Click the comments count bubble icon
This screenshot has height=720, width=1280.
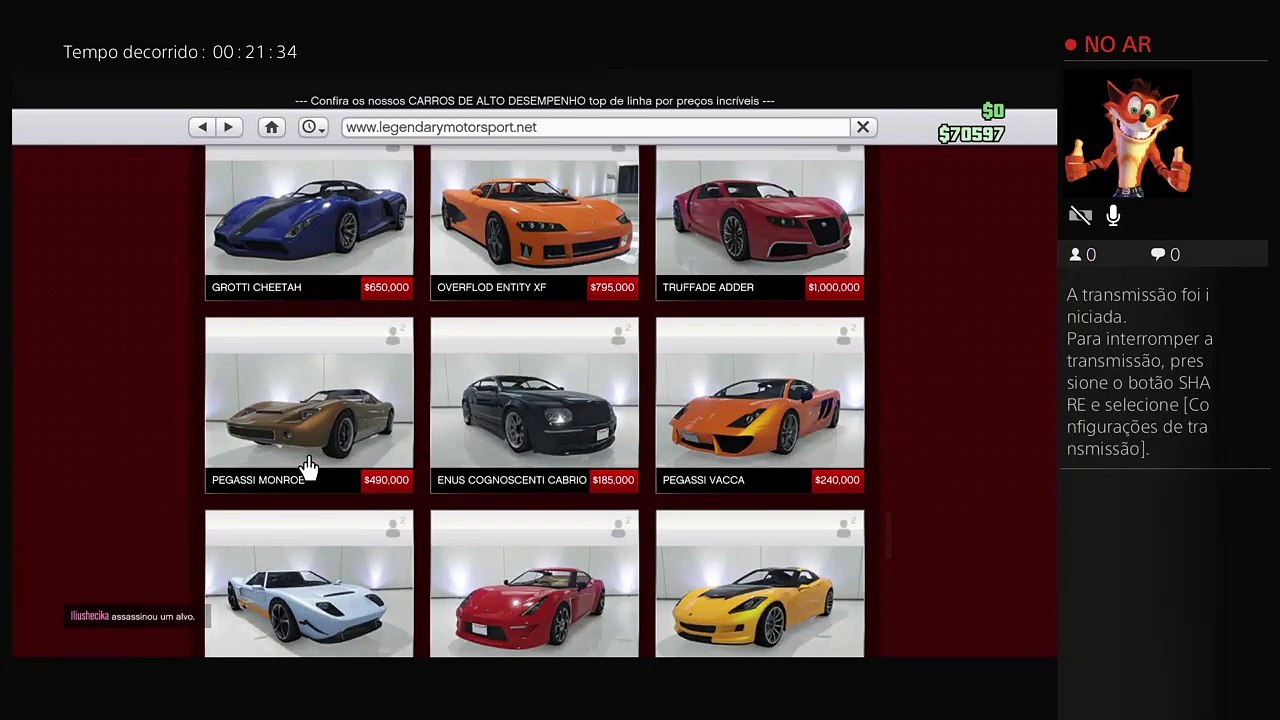pyautogui.click(x=1158, y=255)
